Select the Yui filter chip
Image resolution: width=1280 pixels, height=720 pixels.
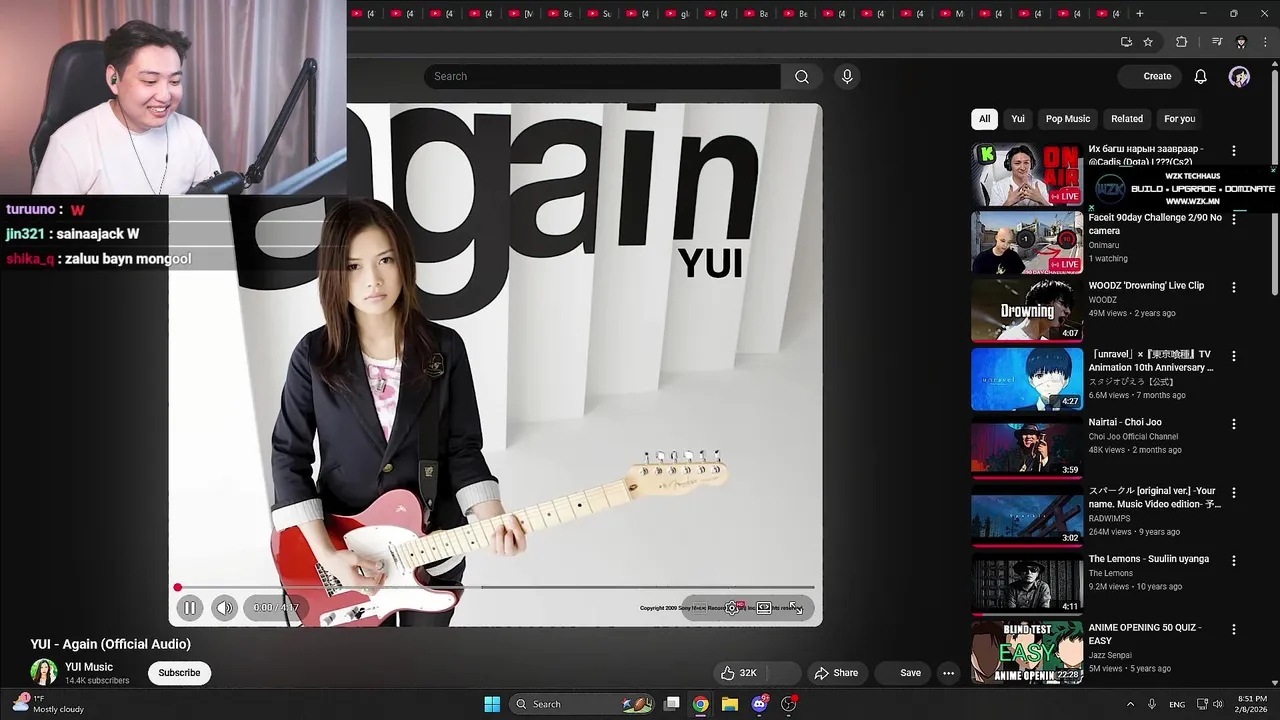point(1018,119)
